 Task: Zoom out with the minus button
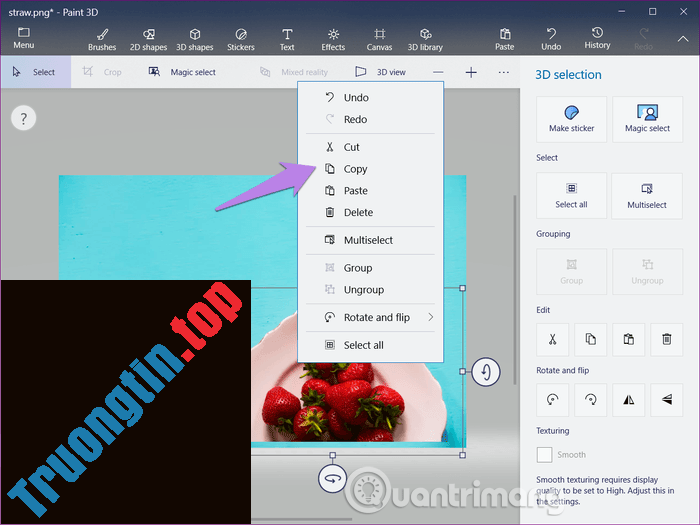click(438, 72)
